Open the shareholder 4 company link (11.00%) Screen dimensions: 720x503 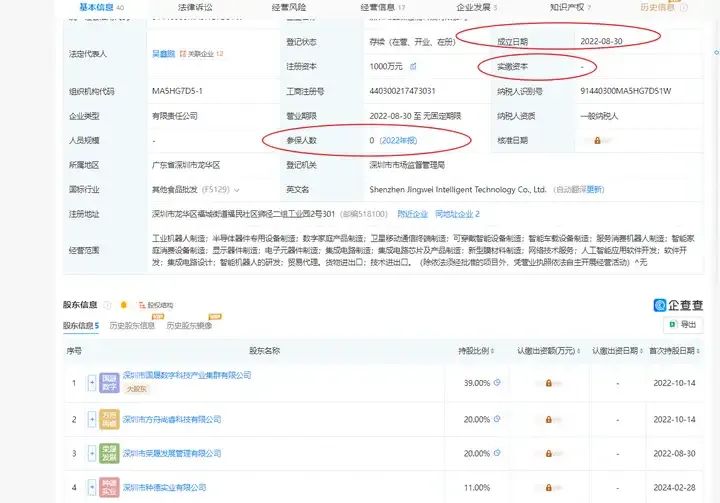point(164,487)
